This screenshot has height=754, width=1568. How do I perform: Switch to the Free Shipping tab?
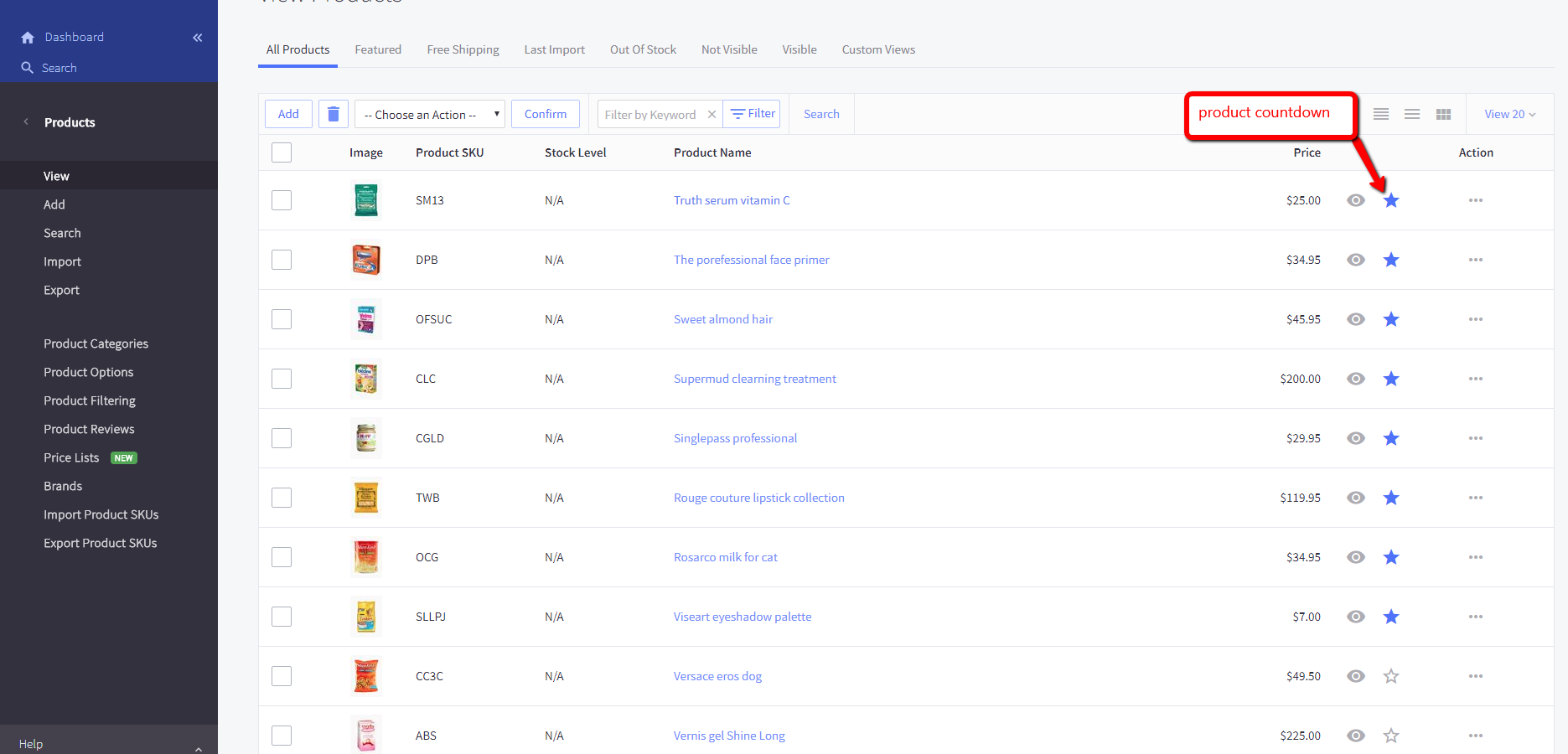[463, 49]
